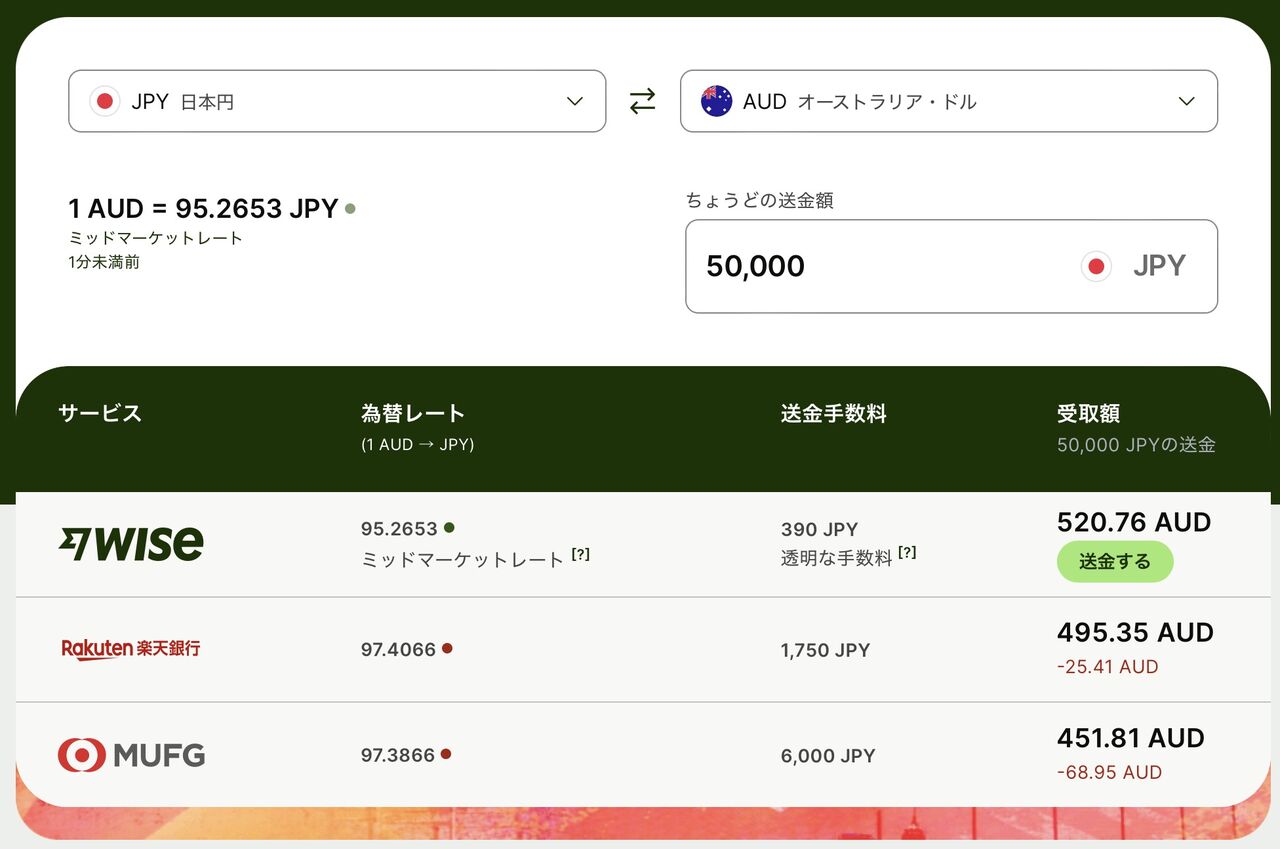Select the 受取額 column header
The height and width of the screenshot is (849, 1280).
pyautogui.click(x=1088, y=413)
